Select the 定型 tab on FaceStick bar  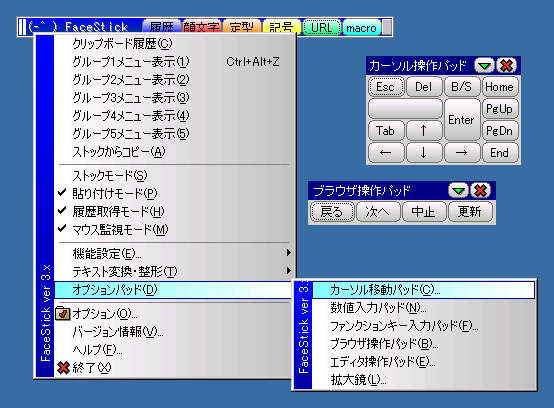pos(242,27)
